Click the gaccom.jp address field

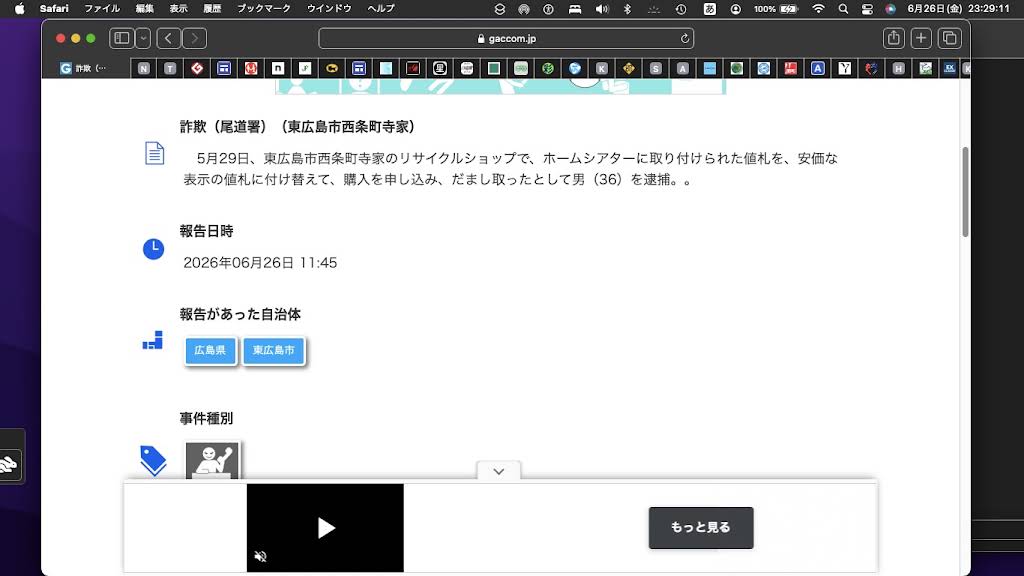point(506,39)
